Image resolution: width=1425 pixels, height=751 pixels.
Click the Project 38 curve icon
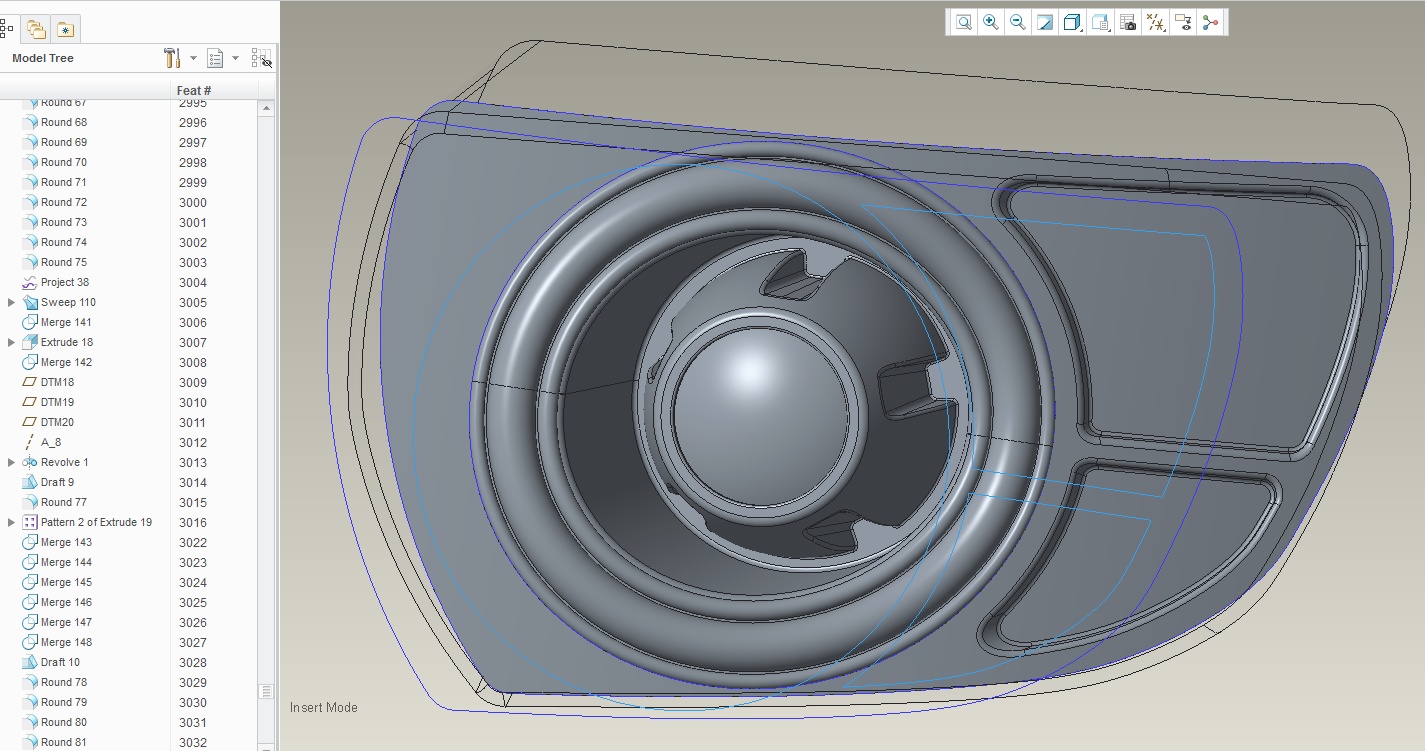pyautogui.click(x=29, y=282)
